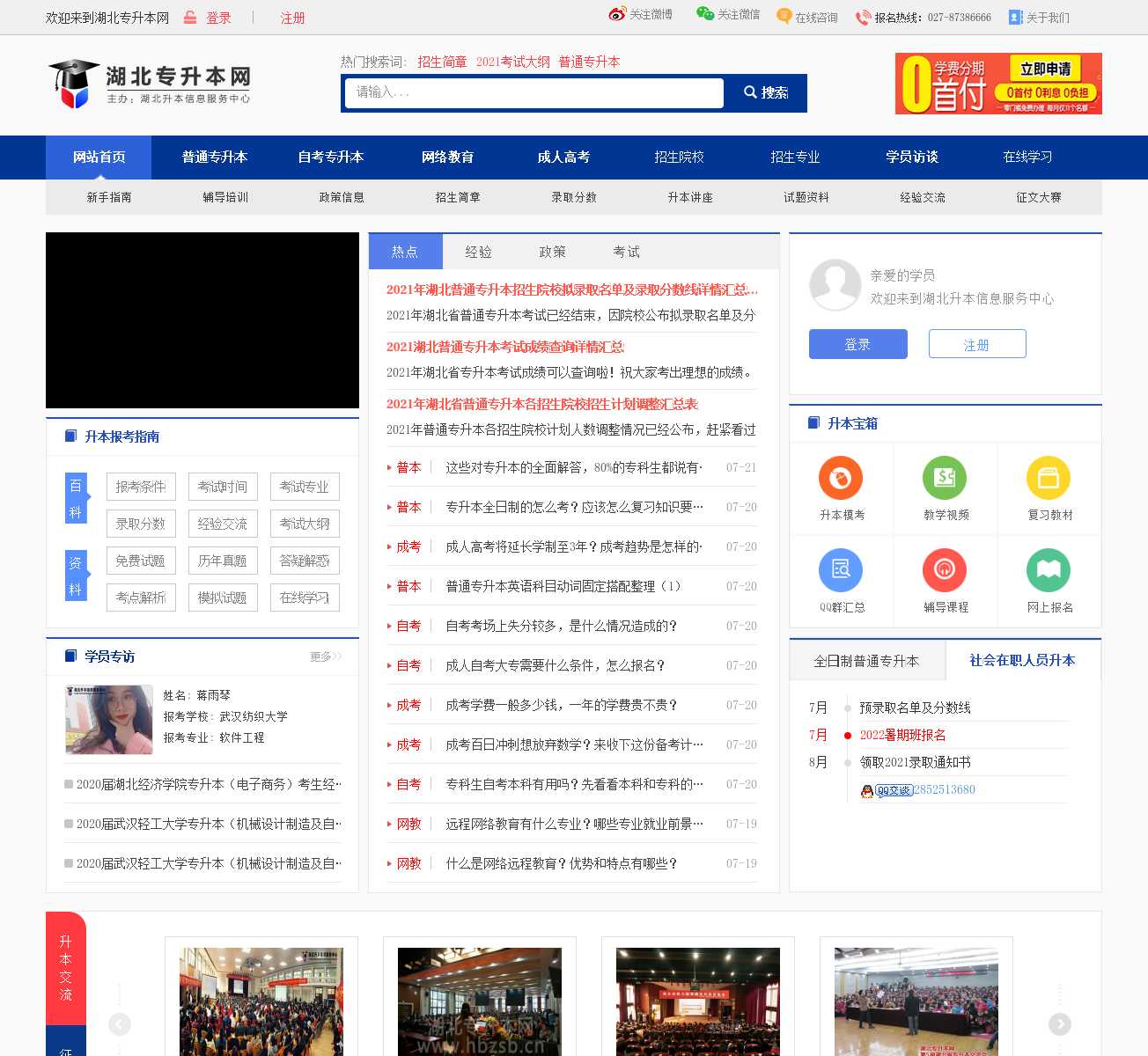Screen dimensions: 1148x1056
Task: Click the 关注微信 WeChat icon
Action: 705,14
